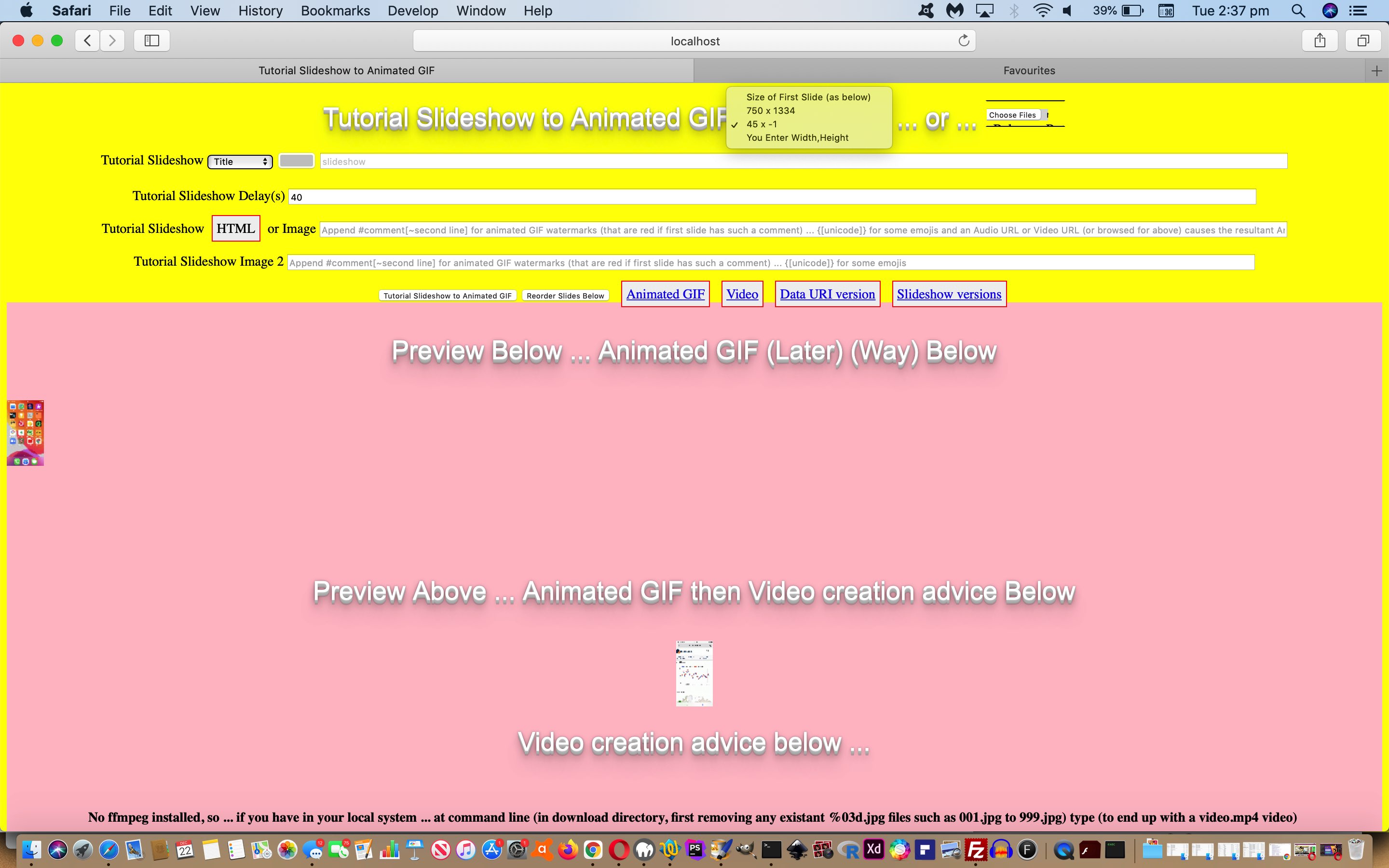This screenshot has width=1389, height=868.
Task: Click the Safari reload page icon
Action: (964, 41)
